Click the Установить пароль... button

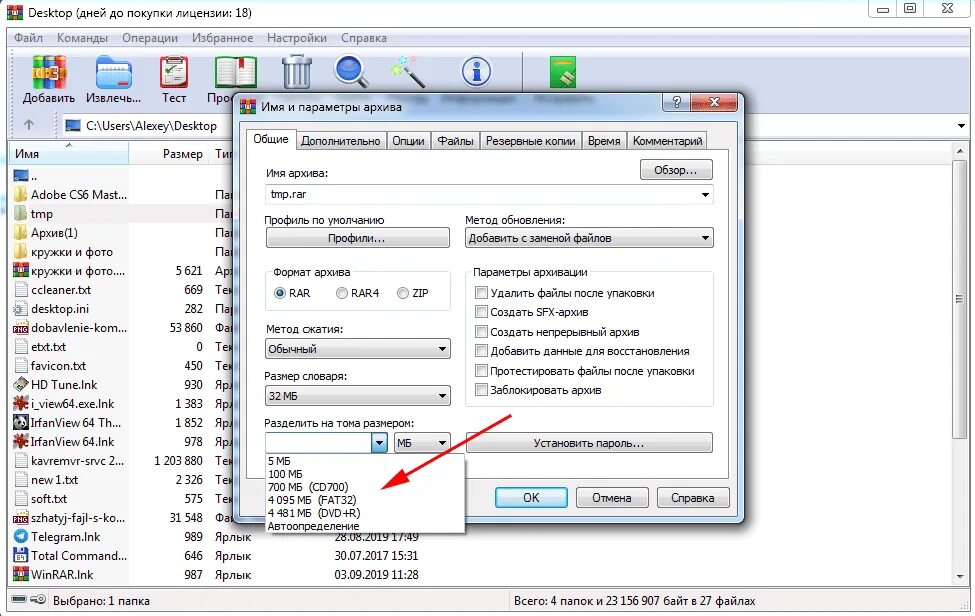589,443
